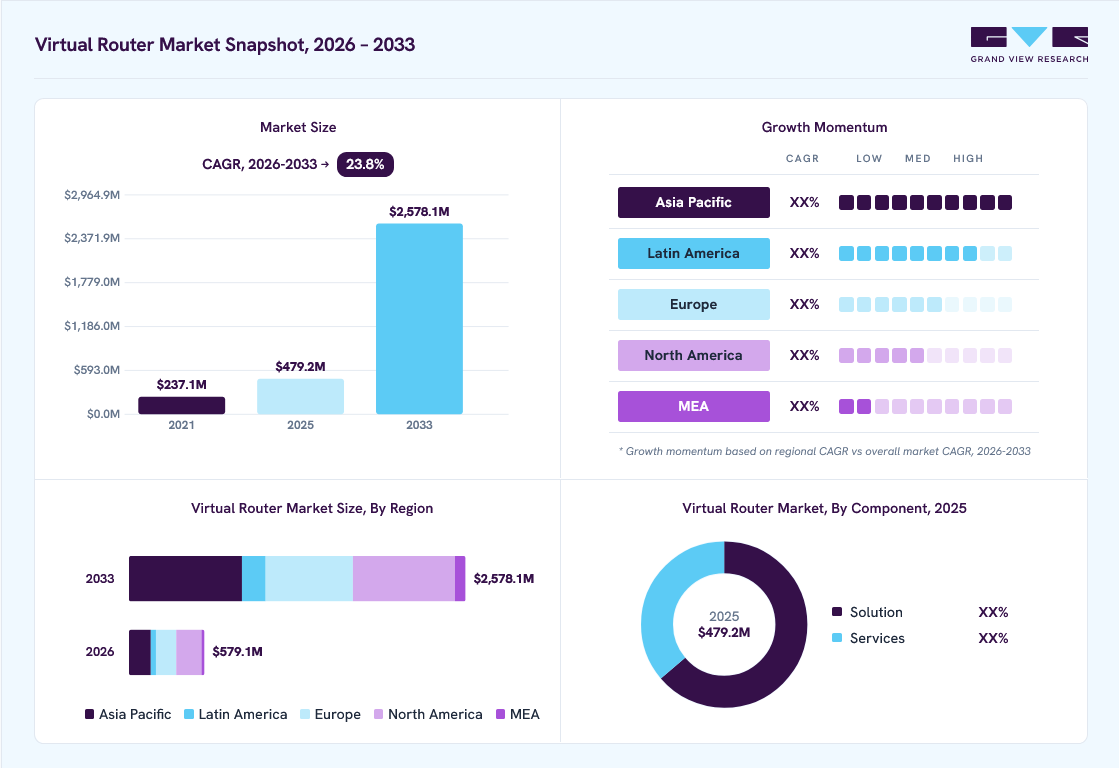Click the Services legend swatch
1120x768 pixels.
837,637
